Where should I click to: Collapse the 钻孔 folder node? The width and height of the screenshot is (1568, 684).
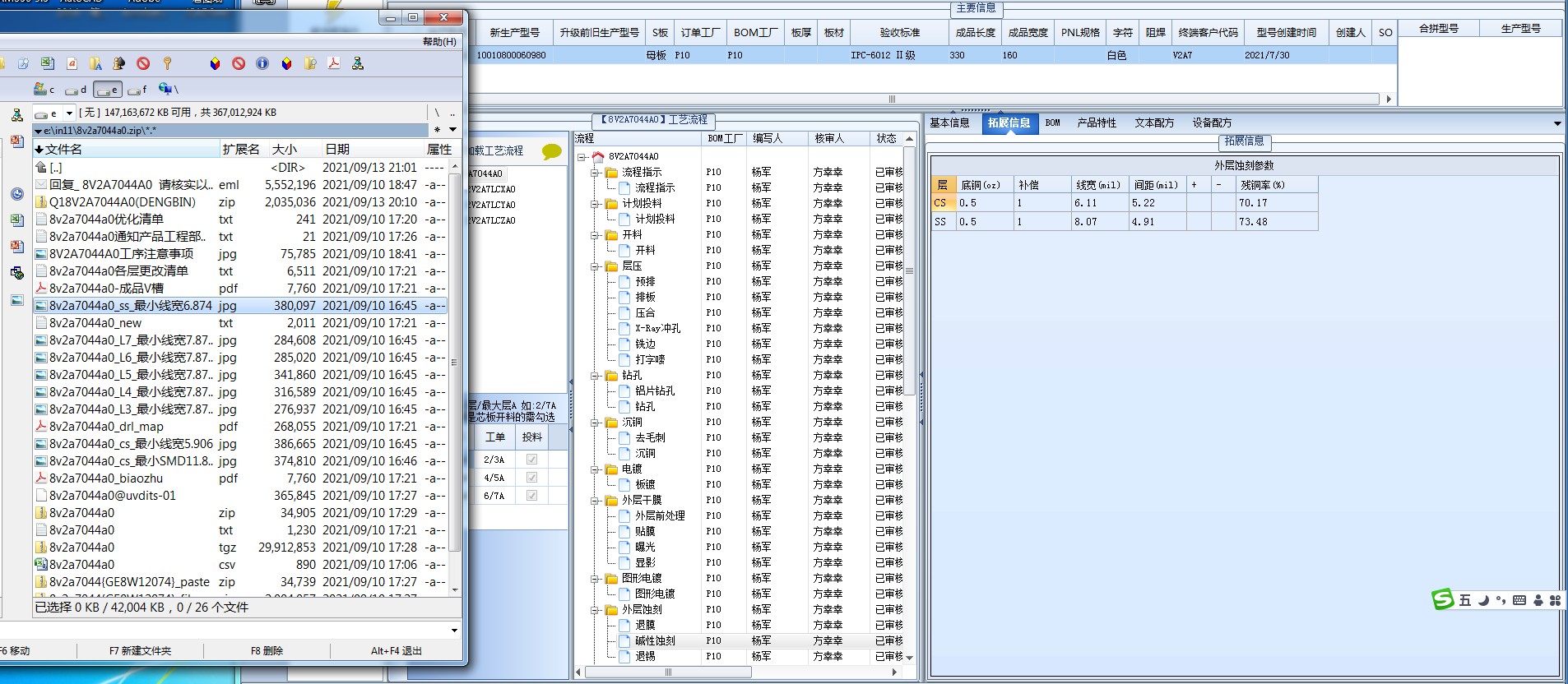coord(595,376)
